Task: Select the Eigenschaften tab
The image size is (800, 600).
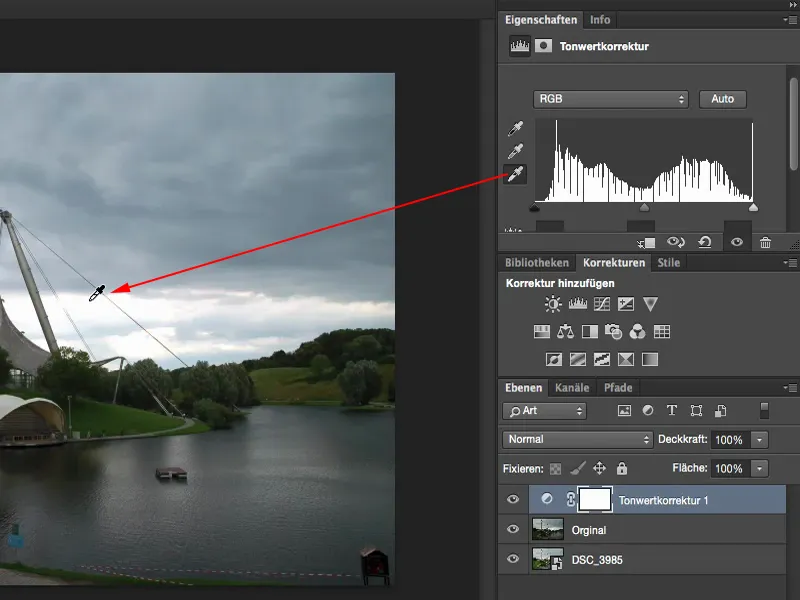Action: (x=541, y=20)
